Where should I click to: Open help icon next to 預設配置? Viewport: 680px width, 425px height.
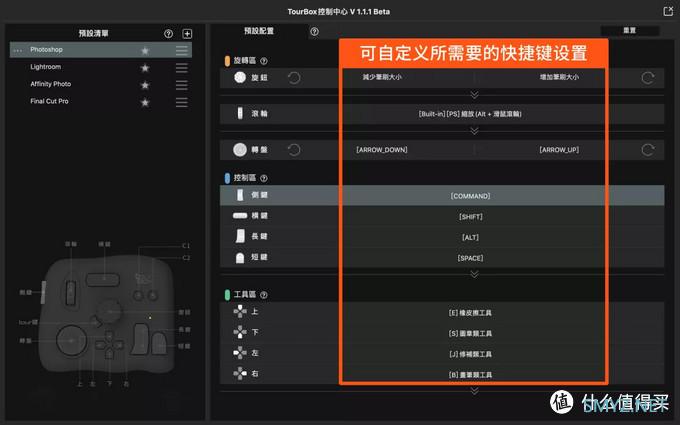pyautogui.click(x=314, y=31)
